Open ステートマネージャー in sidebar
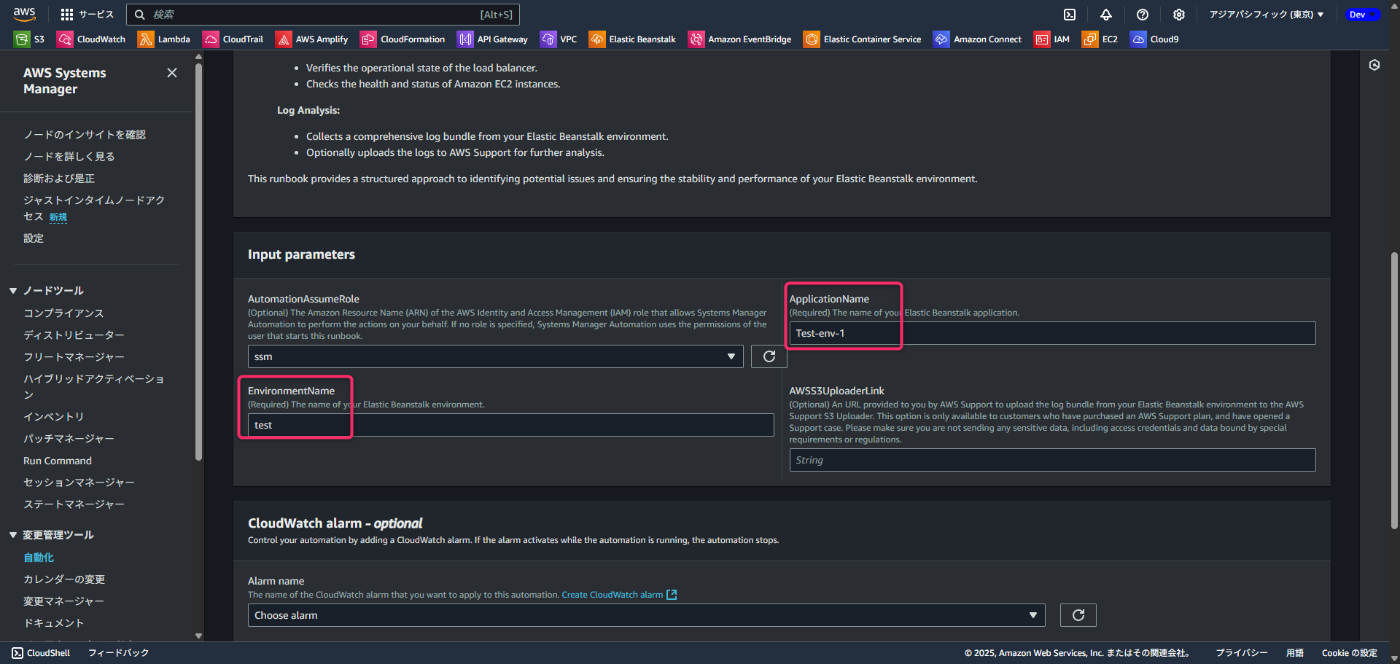The width and height of the screenshot is (1400, 664). (x=74, y=505)
